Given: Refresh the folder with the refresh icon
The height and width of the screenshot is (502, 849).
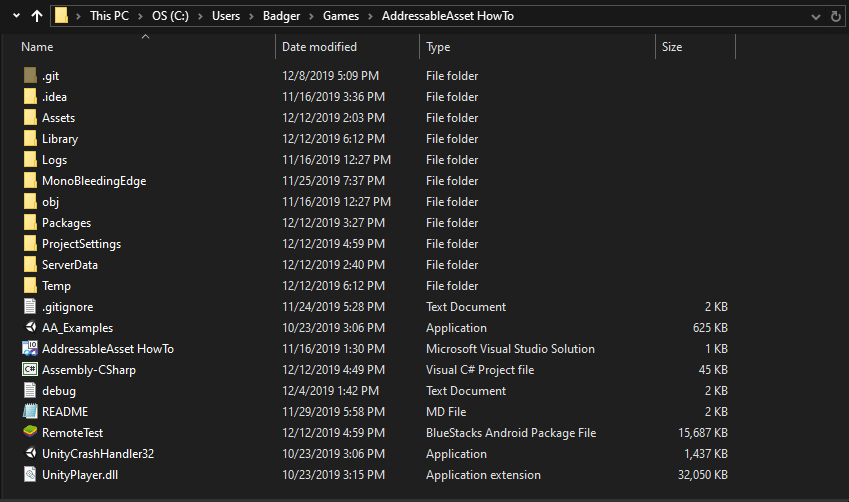Looking at the screenshot, I should click(835, 17).
